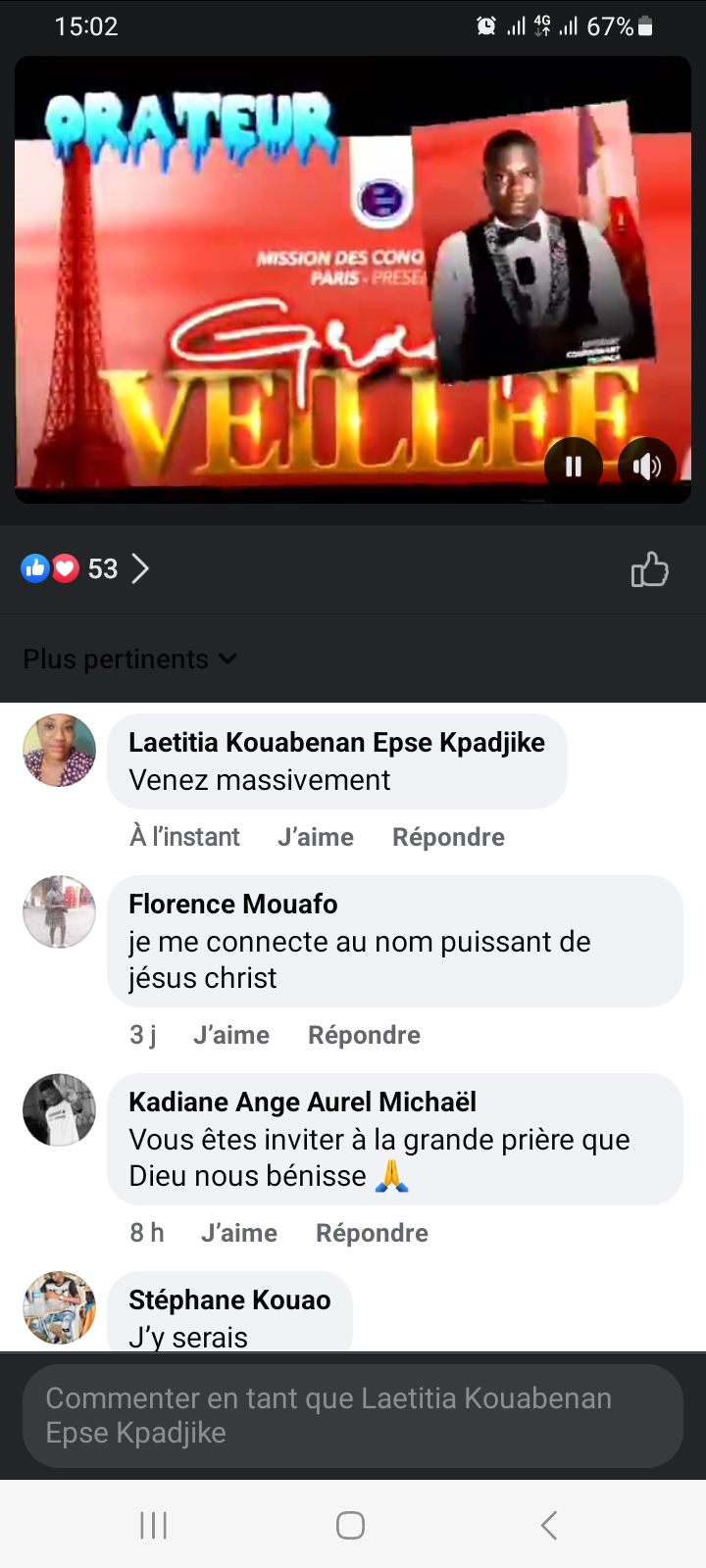Reply to Florence Mouafo's comment
The width and height of the screenshot is (706, 1568).
pyautogui.click(x=364, y=1035)
